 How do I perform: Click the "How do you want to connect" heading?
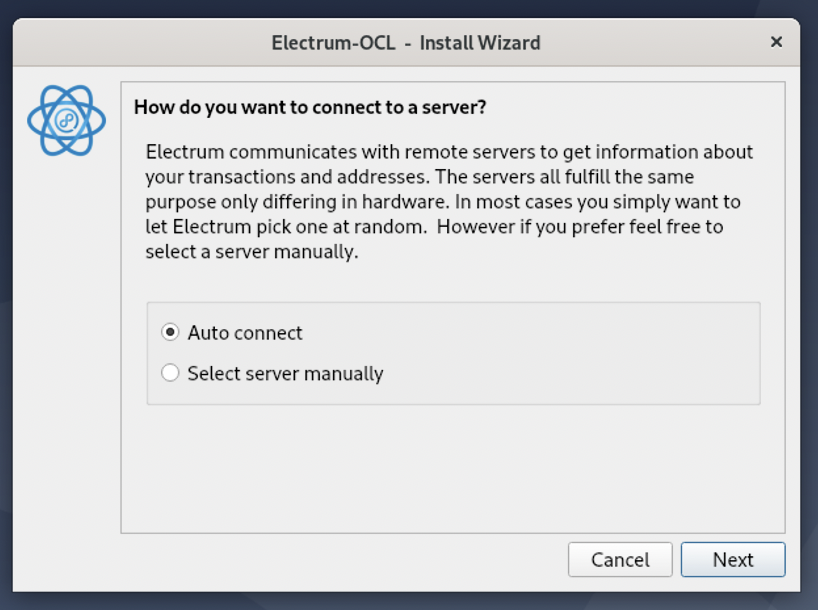click(x=310, y=107)
